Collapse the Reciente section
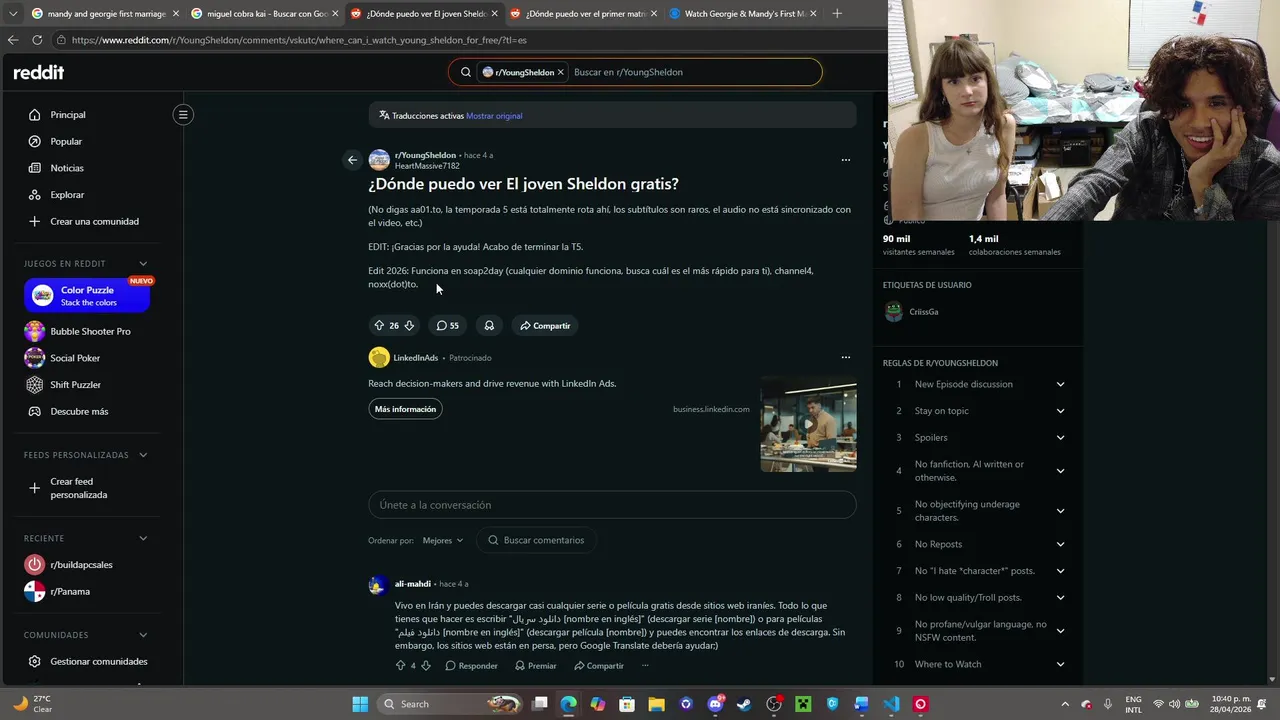This screenshot has width=1280, height=720. (x=143, y=538)
